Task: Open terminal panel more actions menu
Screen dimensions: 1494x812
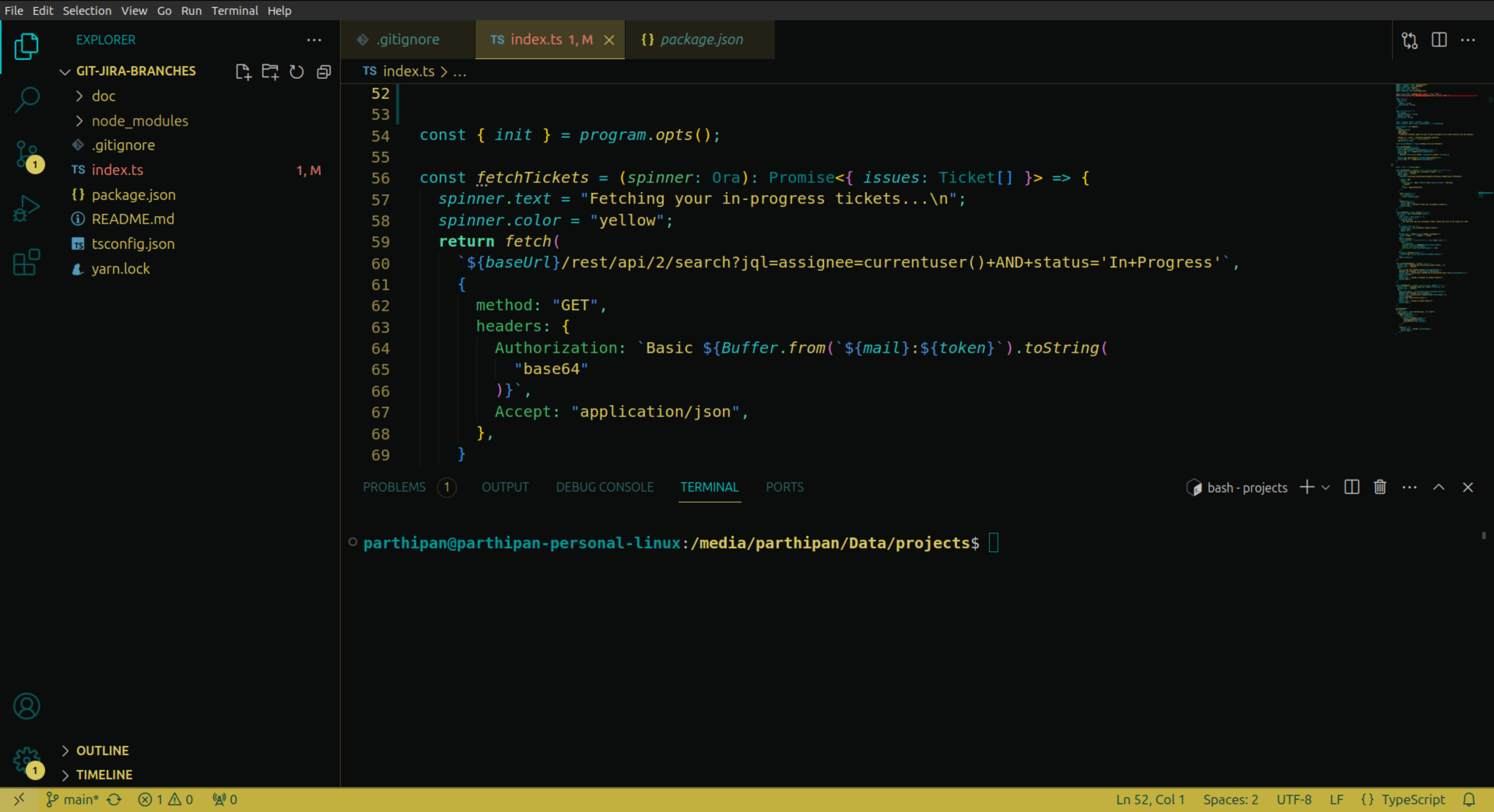Action: point(1409,487)
